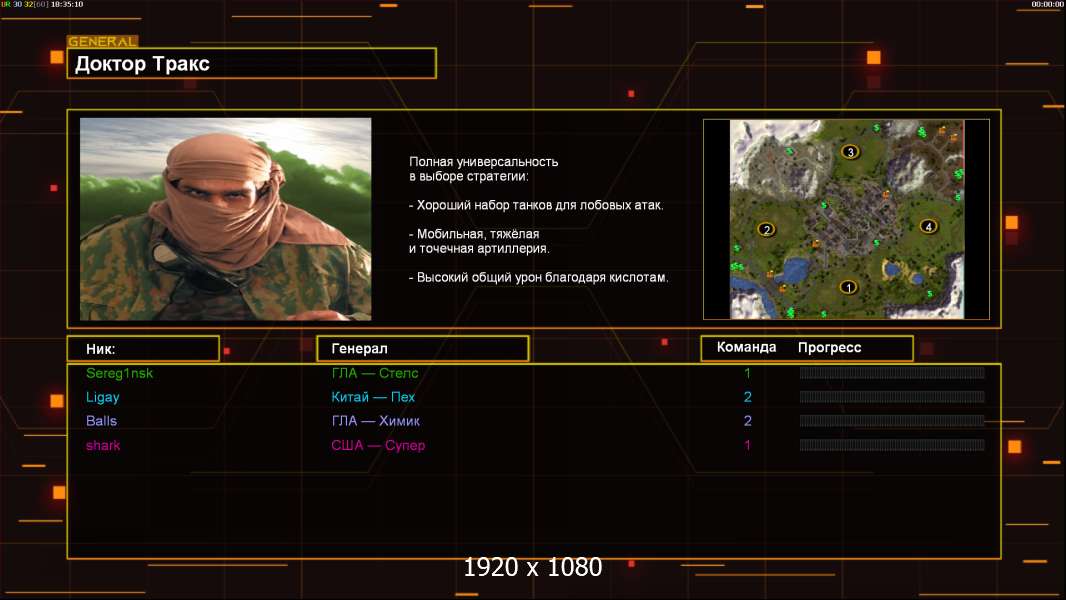Viewport: 1066px width, 600px height.
Task: Click start position marker 4 on minimap
Action: click(x=928, y=226)
